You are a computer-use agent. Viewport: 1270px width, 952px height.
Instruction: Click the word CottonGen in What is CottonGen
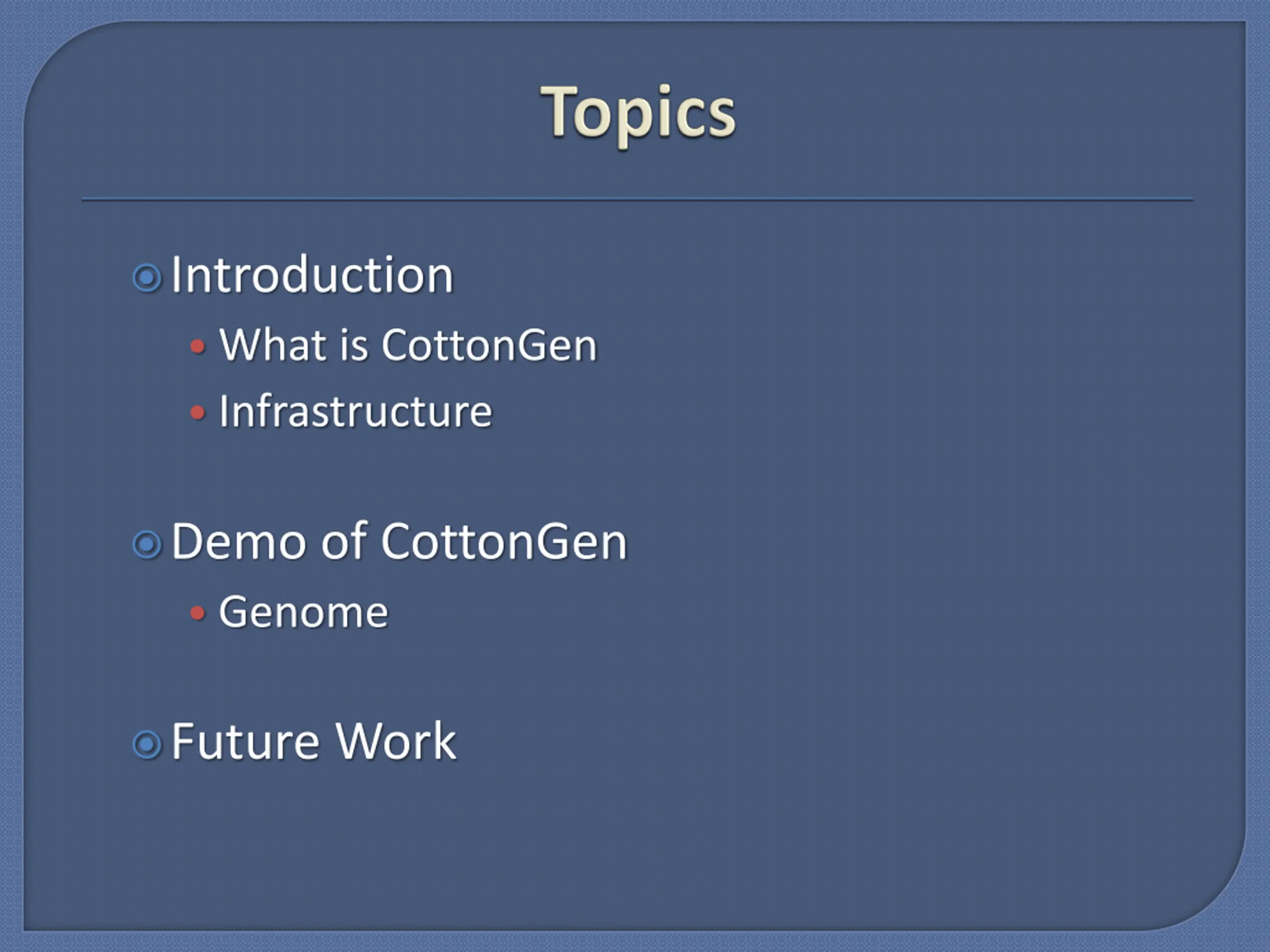point(490,346)
